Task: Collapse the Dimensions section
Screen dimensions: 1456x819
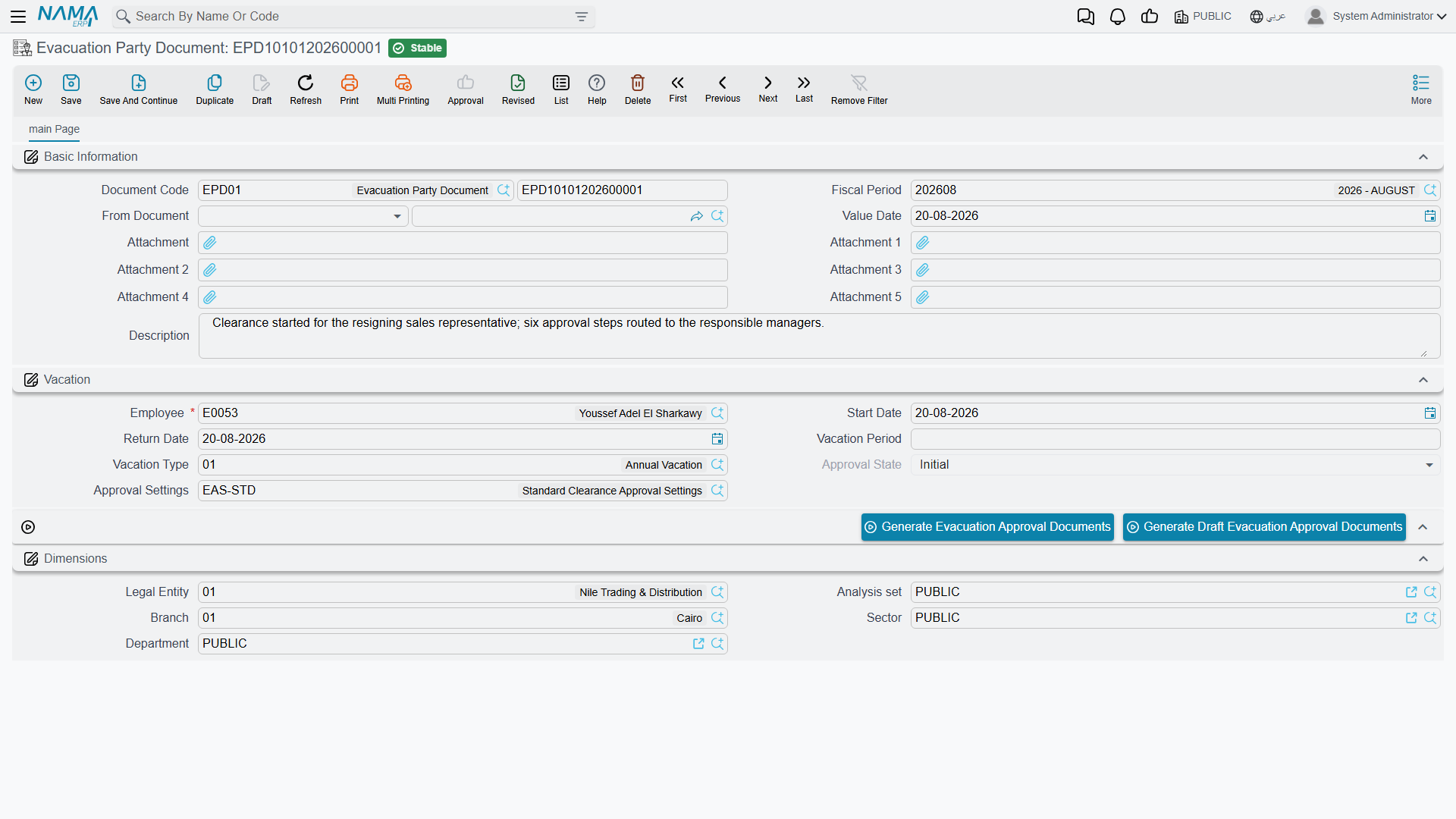Action: click(1423, 559)
